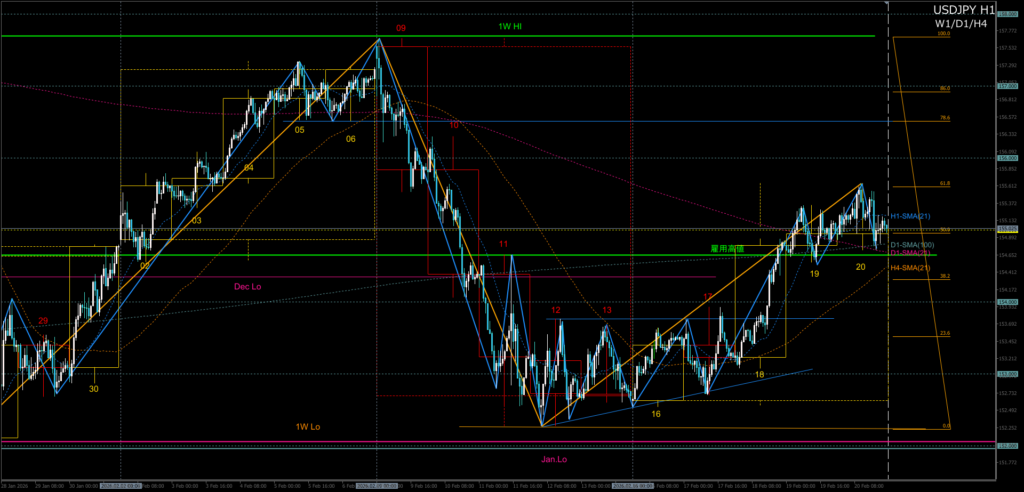
Task: Click the yellow day label 16
Action: [656, 413]
